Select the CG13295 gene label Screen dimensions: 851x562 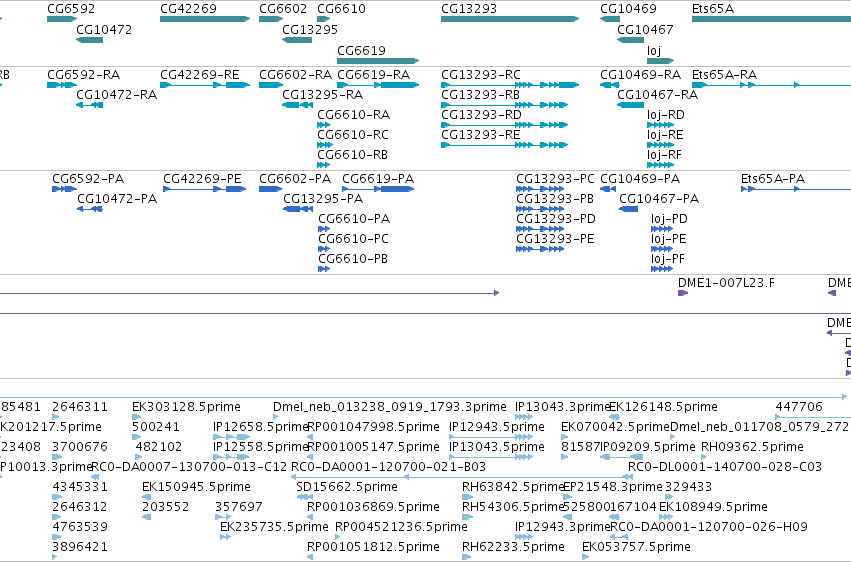[x=310, y=30]
